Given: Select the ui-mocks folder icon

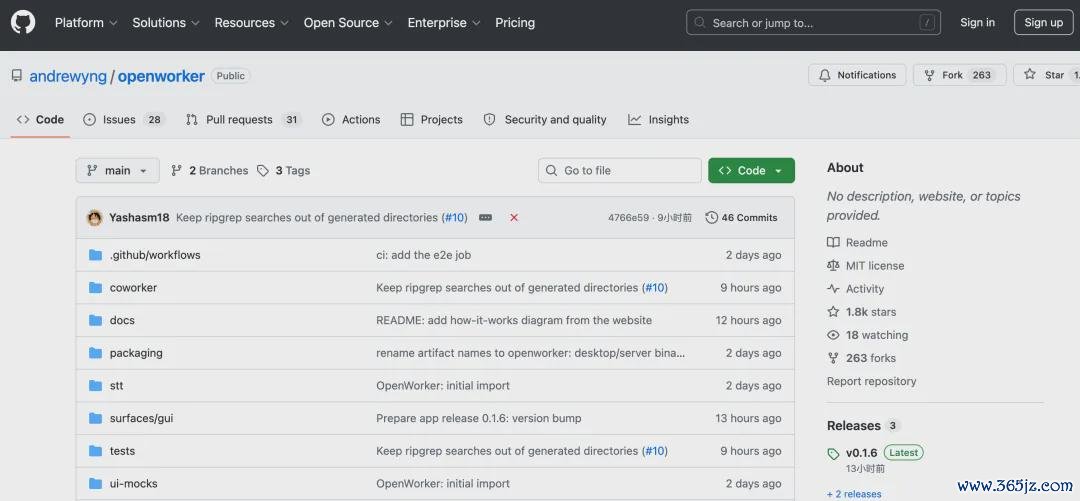Looking at the screenshot, I should pos(96,484).
